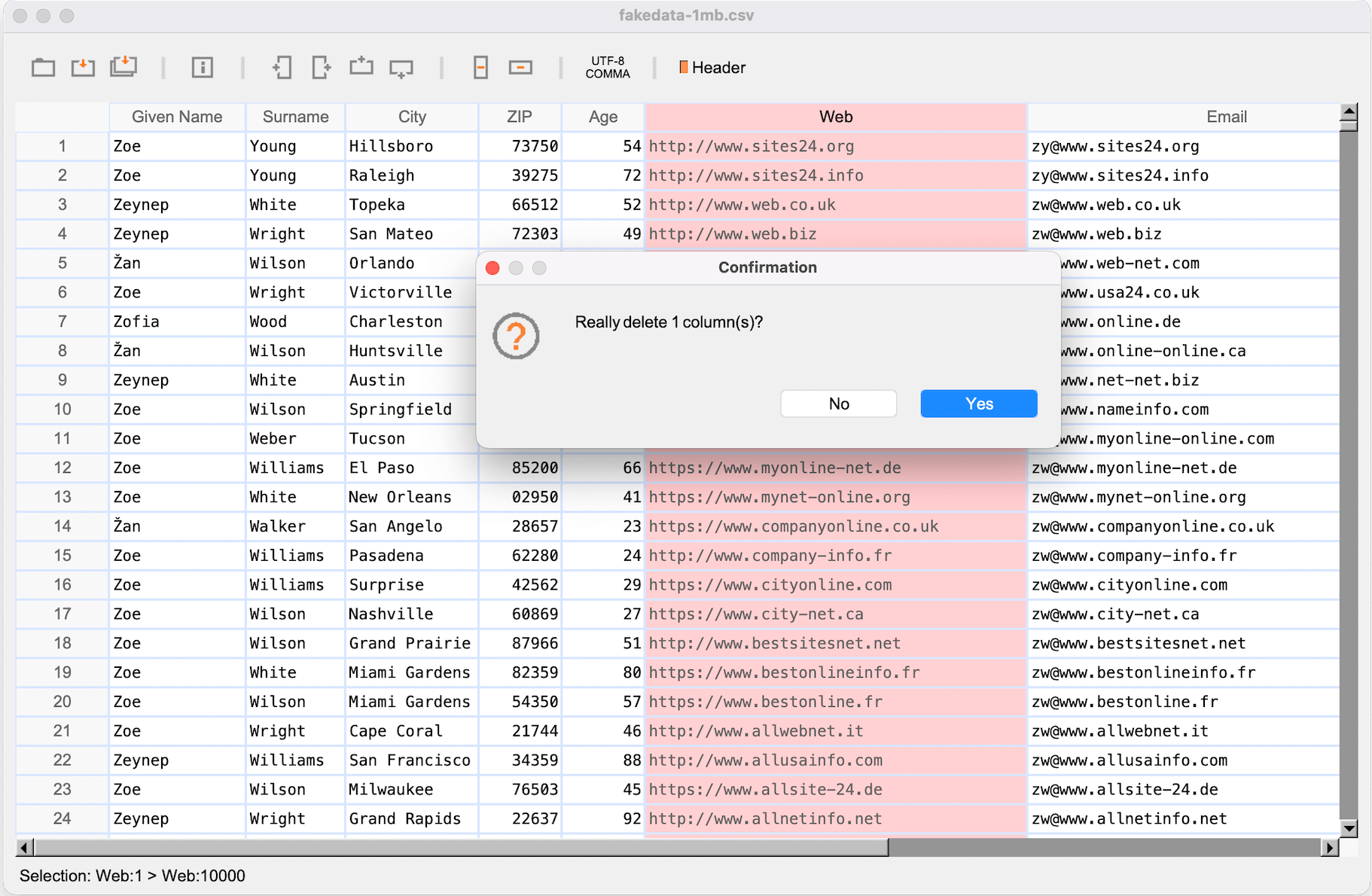
Task: Click the San Mateo cell
Action: [x=412, y=234]
